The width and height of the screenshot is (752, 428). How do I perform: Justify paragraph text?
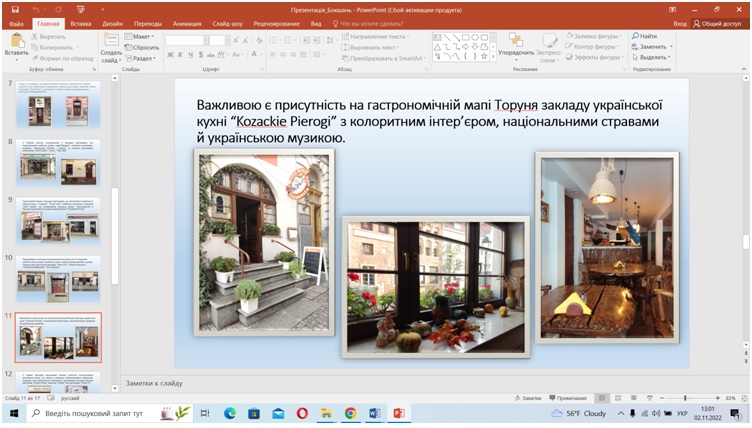303,55
